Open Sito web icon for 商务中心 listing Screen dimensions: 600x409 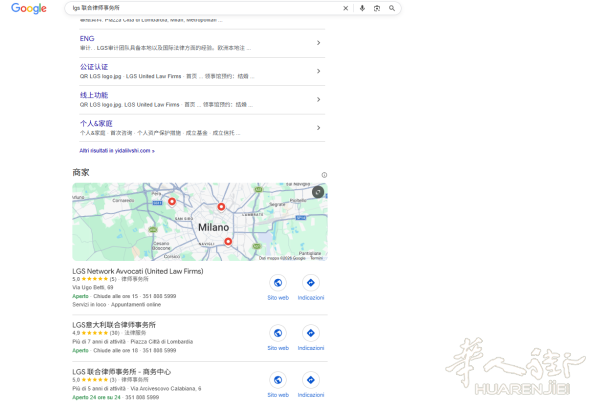click(278, 380)
